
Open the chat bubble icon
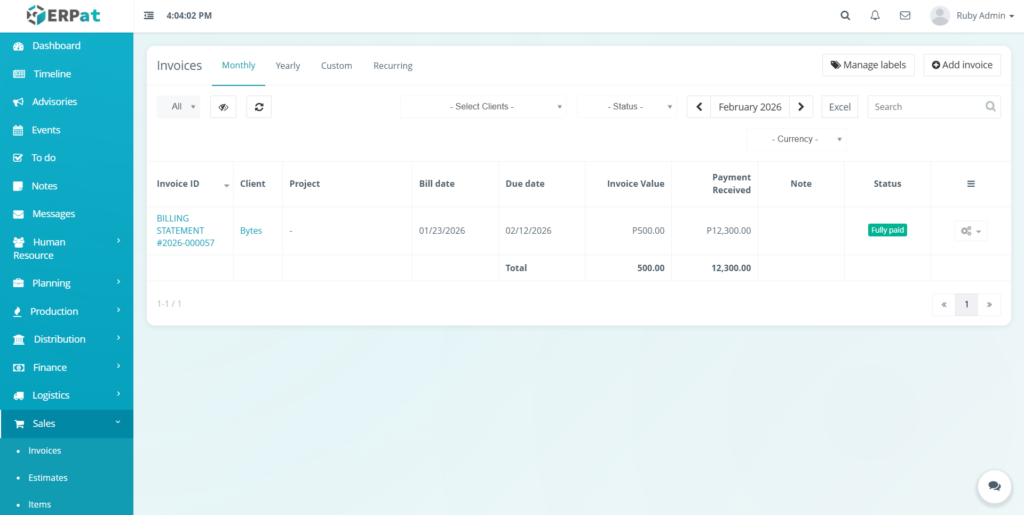coord(994,486)
